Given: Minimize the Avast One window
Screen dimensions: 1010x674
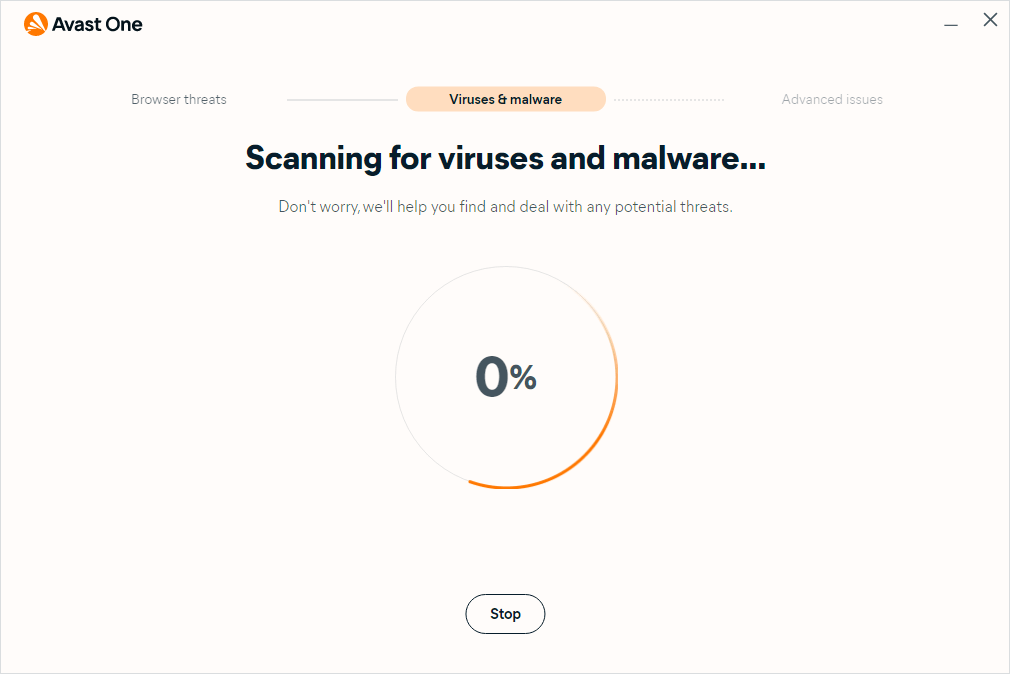Looking at the screenshot, I should pos(951,20).
